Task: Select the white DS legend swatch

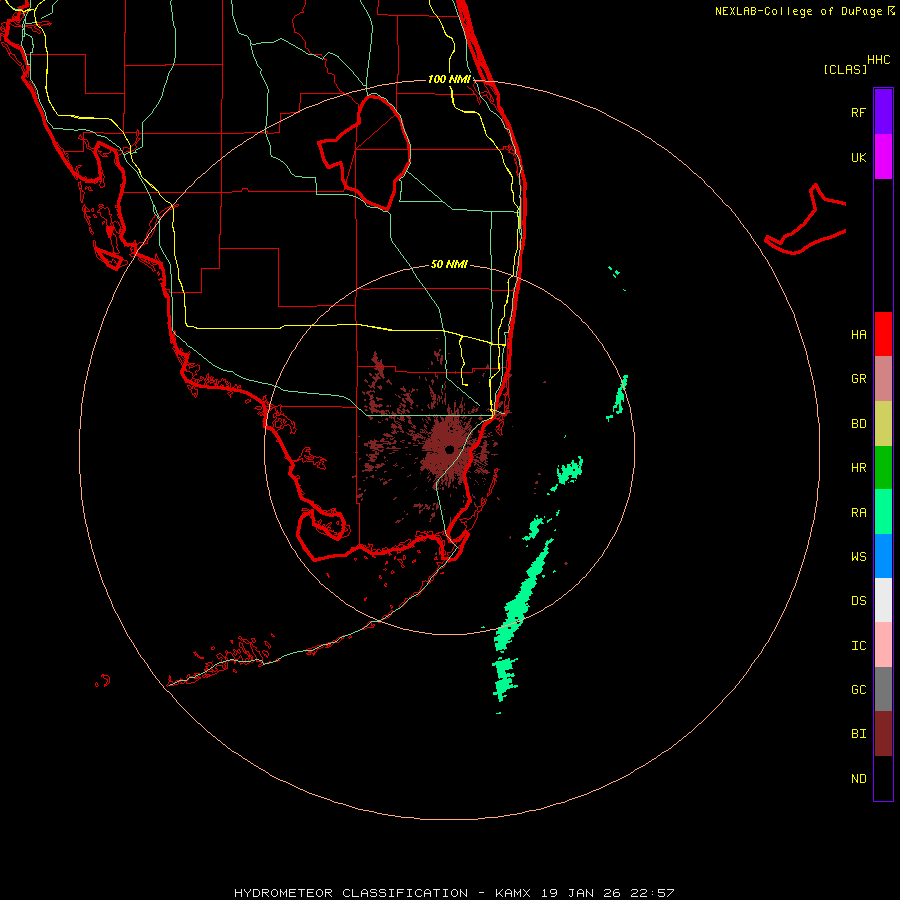Action: [883, 600]
